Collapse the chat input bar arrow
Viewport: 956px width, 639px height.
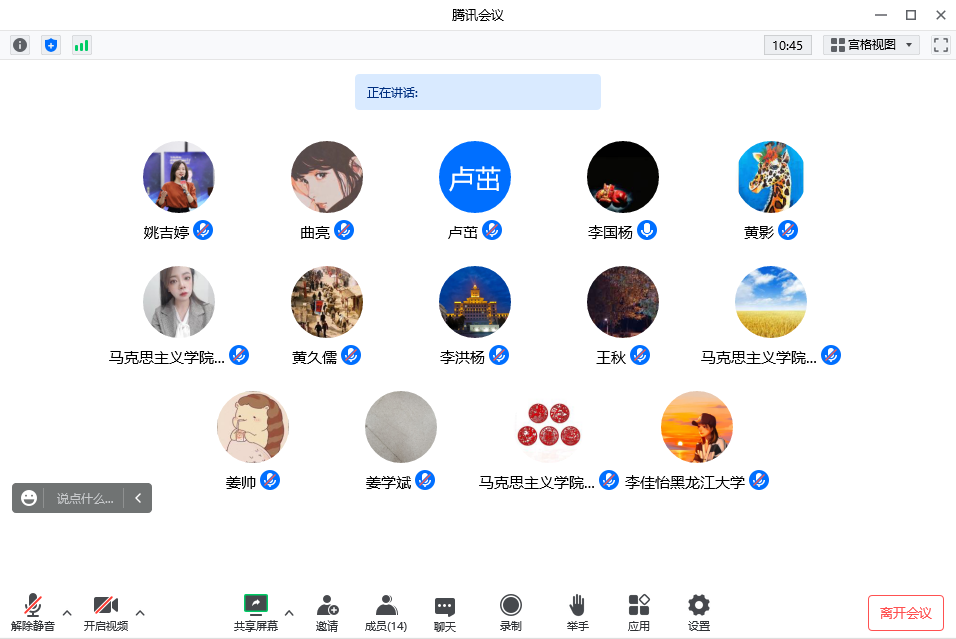tap(138, 498)
